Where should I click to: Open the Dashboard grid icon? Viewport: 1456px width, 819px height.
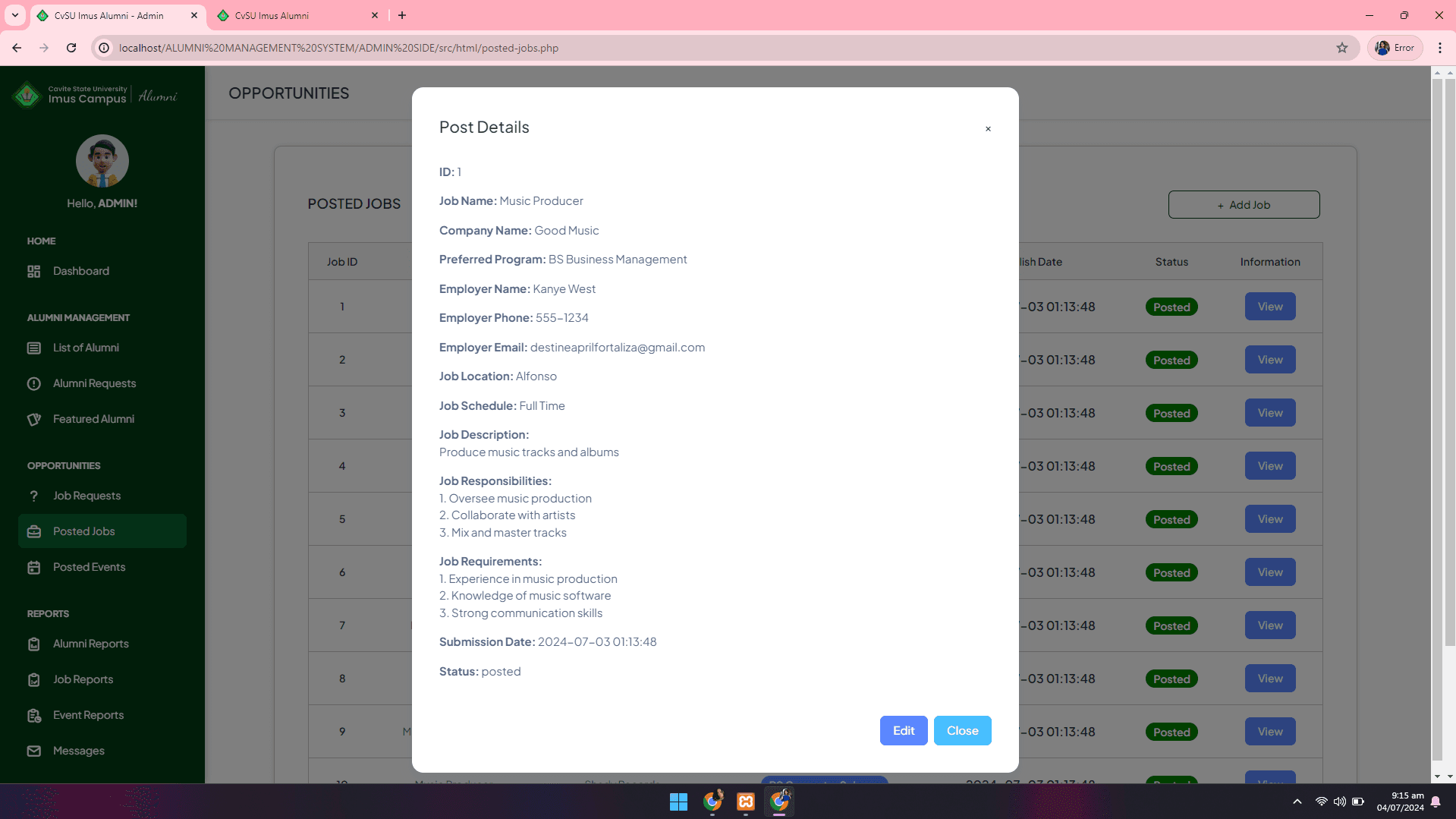click(x=34, y=272)
